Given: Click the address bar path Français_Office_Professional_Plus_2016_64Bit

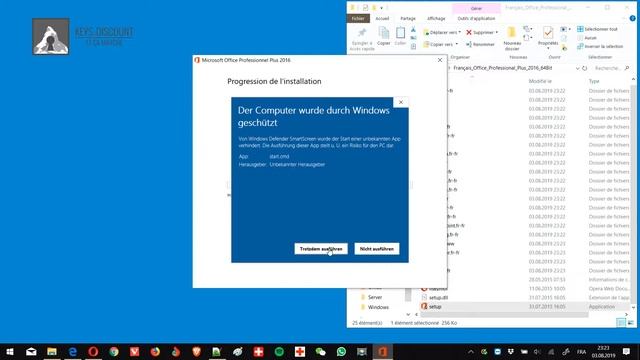Looking at the screenshot, I should coord(502,68).
